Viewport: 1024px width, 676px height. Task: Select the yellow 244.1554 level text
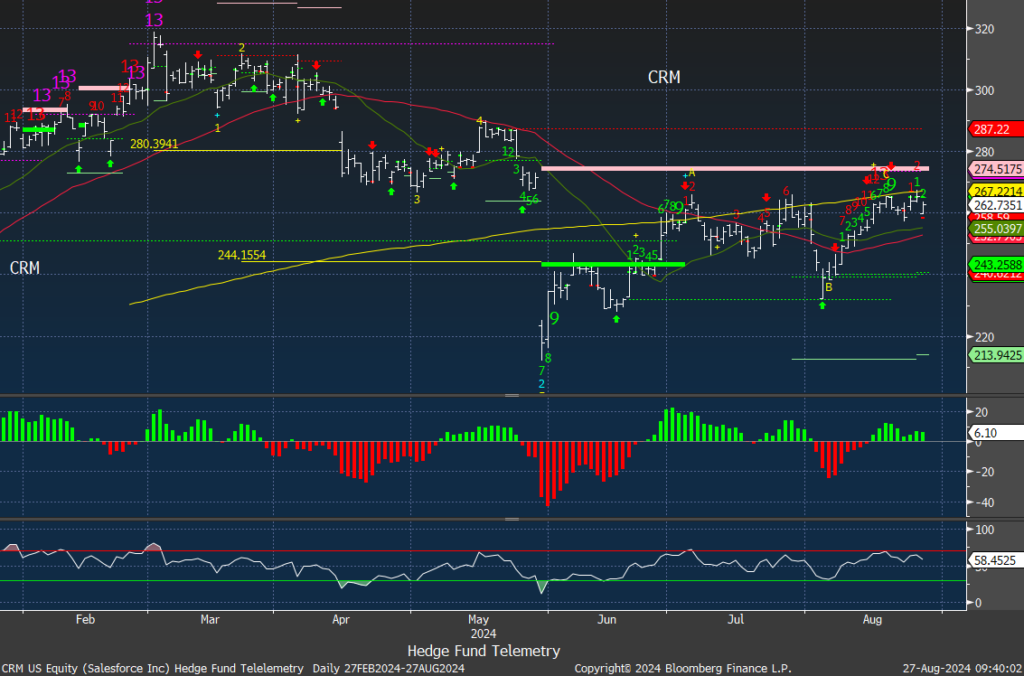pyautogui.click(x=242, y=255)
